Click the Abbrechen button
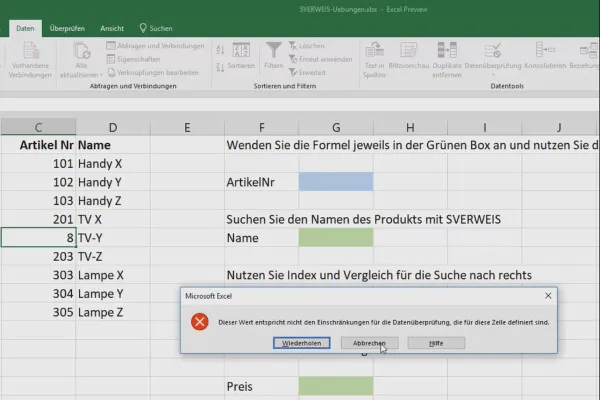The image size is (600, 400). point(369,343)
